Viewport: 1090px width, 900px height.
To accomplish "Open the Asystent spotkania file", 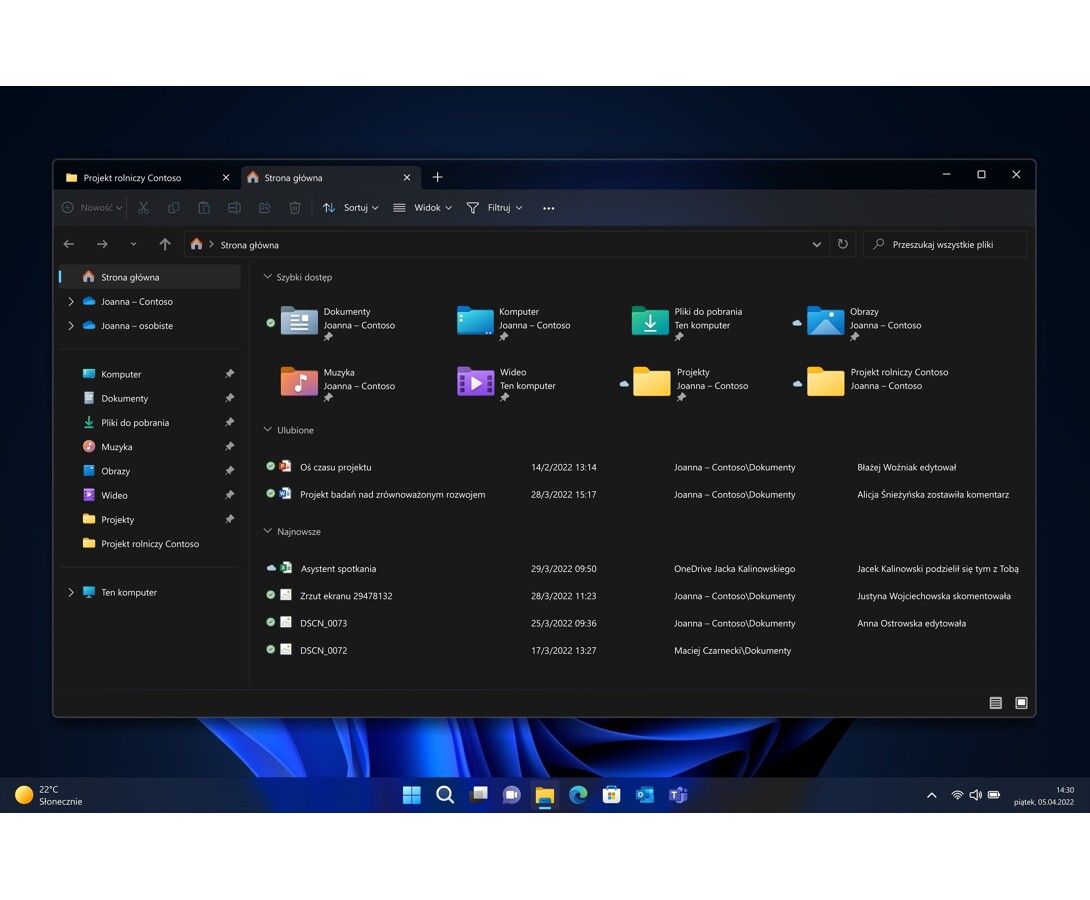I will point(338,569).
